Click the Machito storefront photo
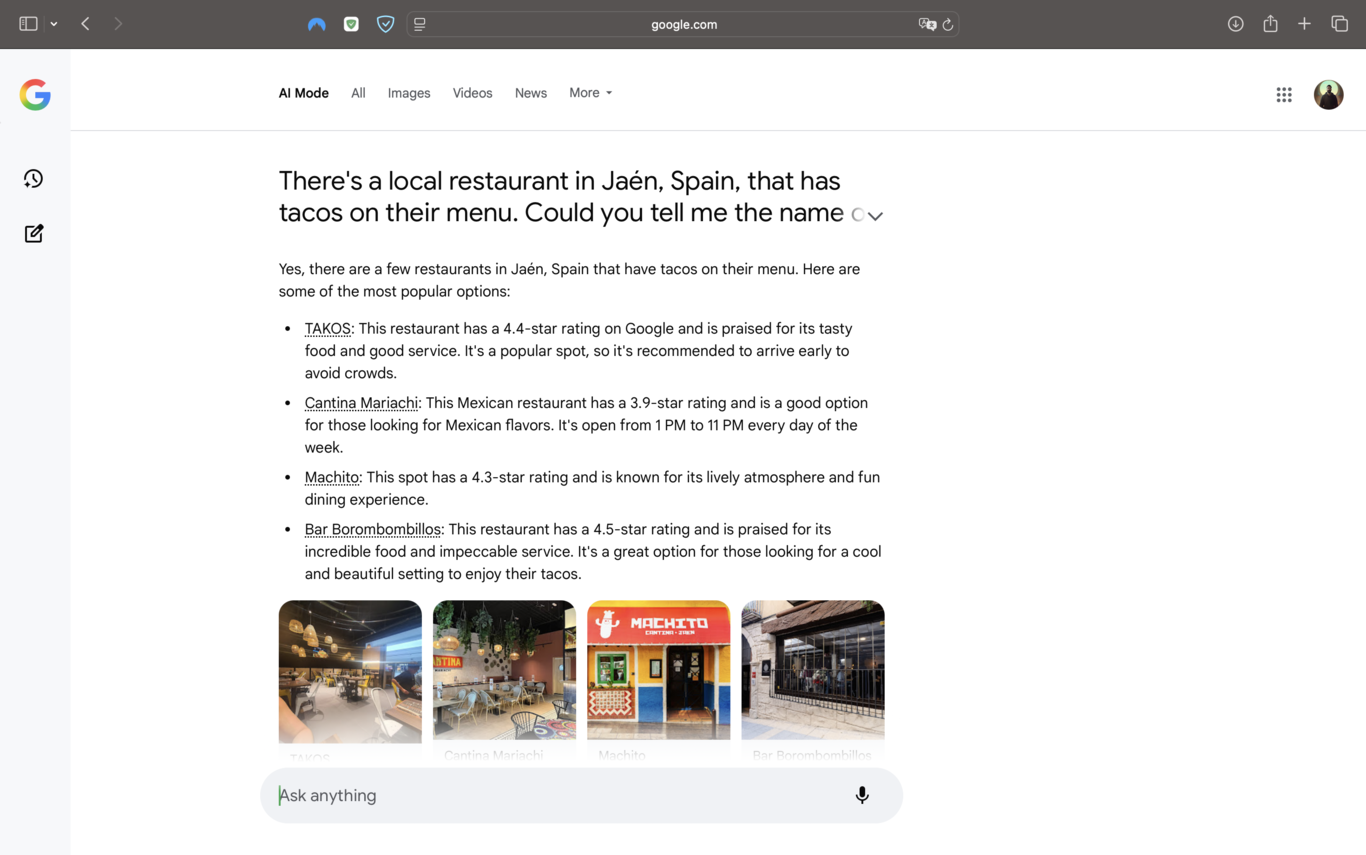Image resolution: width=1366 pixels, height=855 pixels. [x=659, y=670]
